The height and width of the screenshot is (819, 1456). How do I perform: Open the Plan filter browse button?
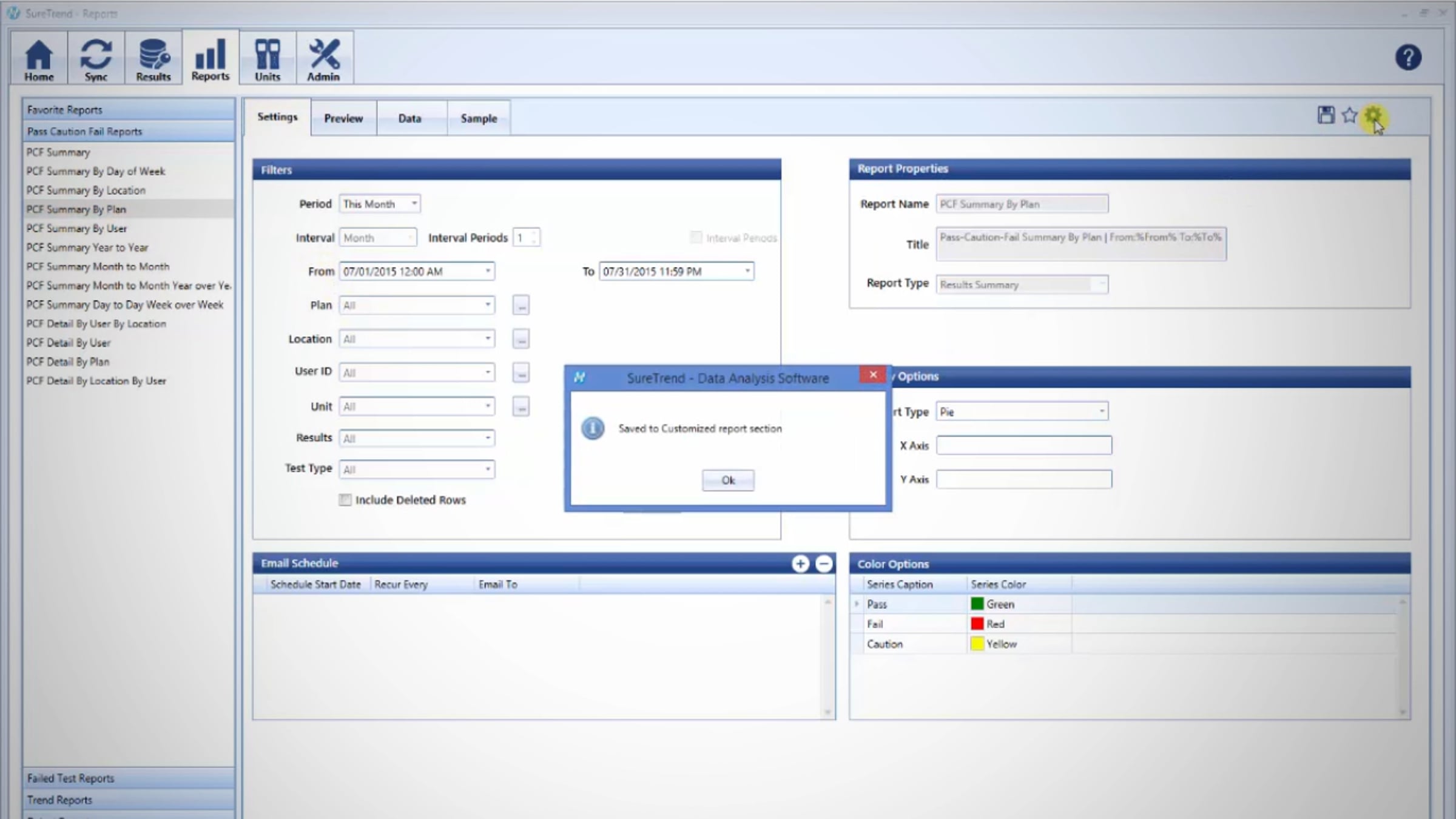[x=521, y=305]
